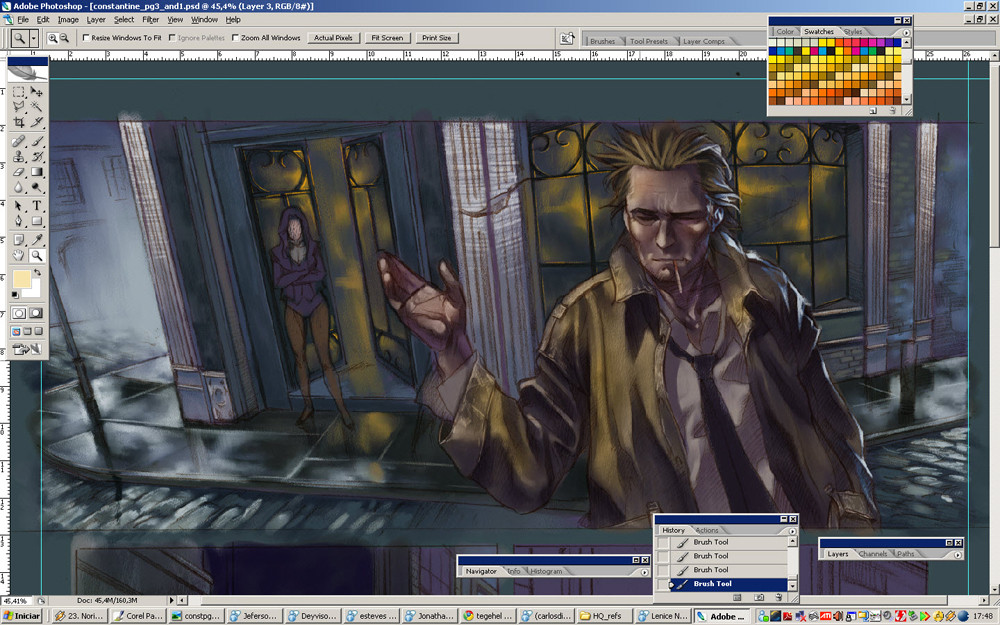Select the Polygonal Lasso tool
This screenshot has height=625, width=1000.
[18, 107]
